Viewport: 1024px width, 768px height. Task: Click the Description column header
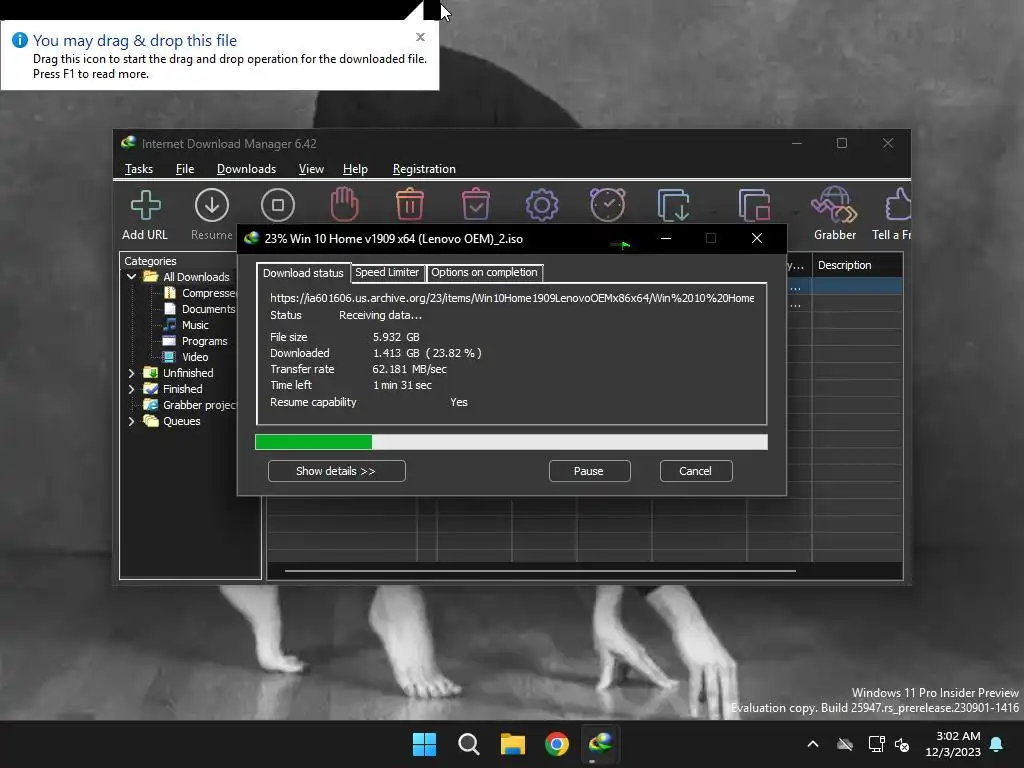[857, 265]
